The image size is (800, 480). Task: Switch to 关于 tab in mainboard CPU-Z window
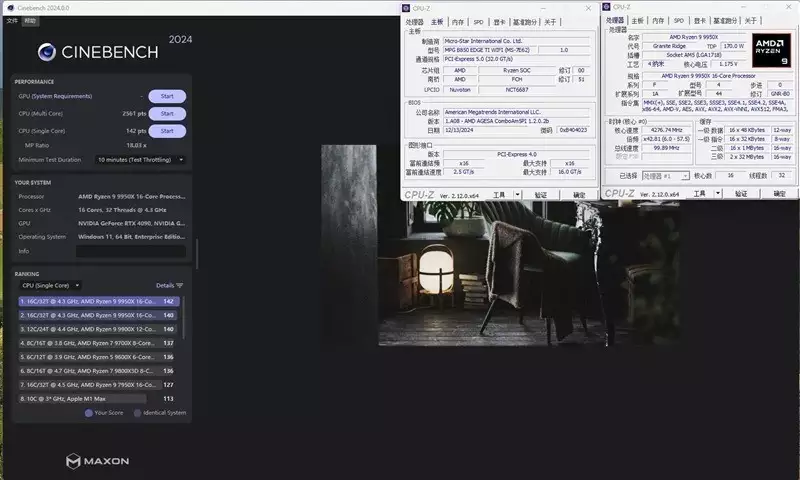pos(550,22)
